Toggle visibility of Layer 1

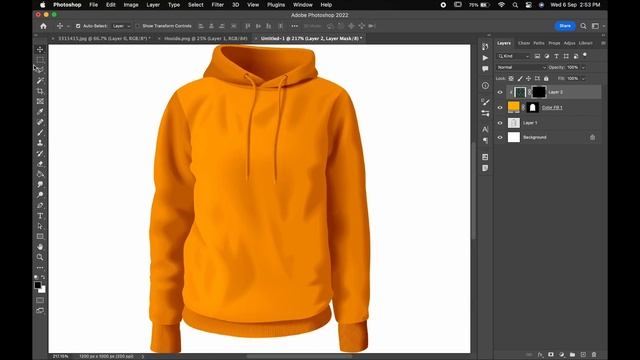[x=500, y=123]
